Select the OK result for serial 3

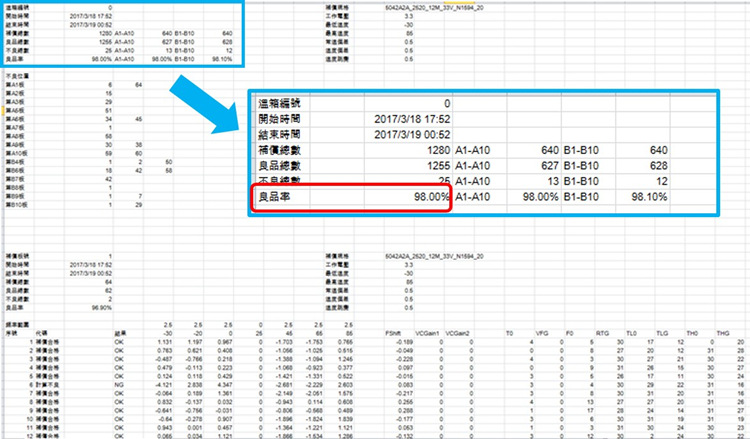click(118, 359)
